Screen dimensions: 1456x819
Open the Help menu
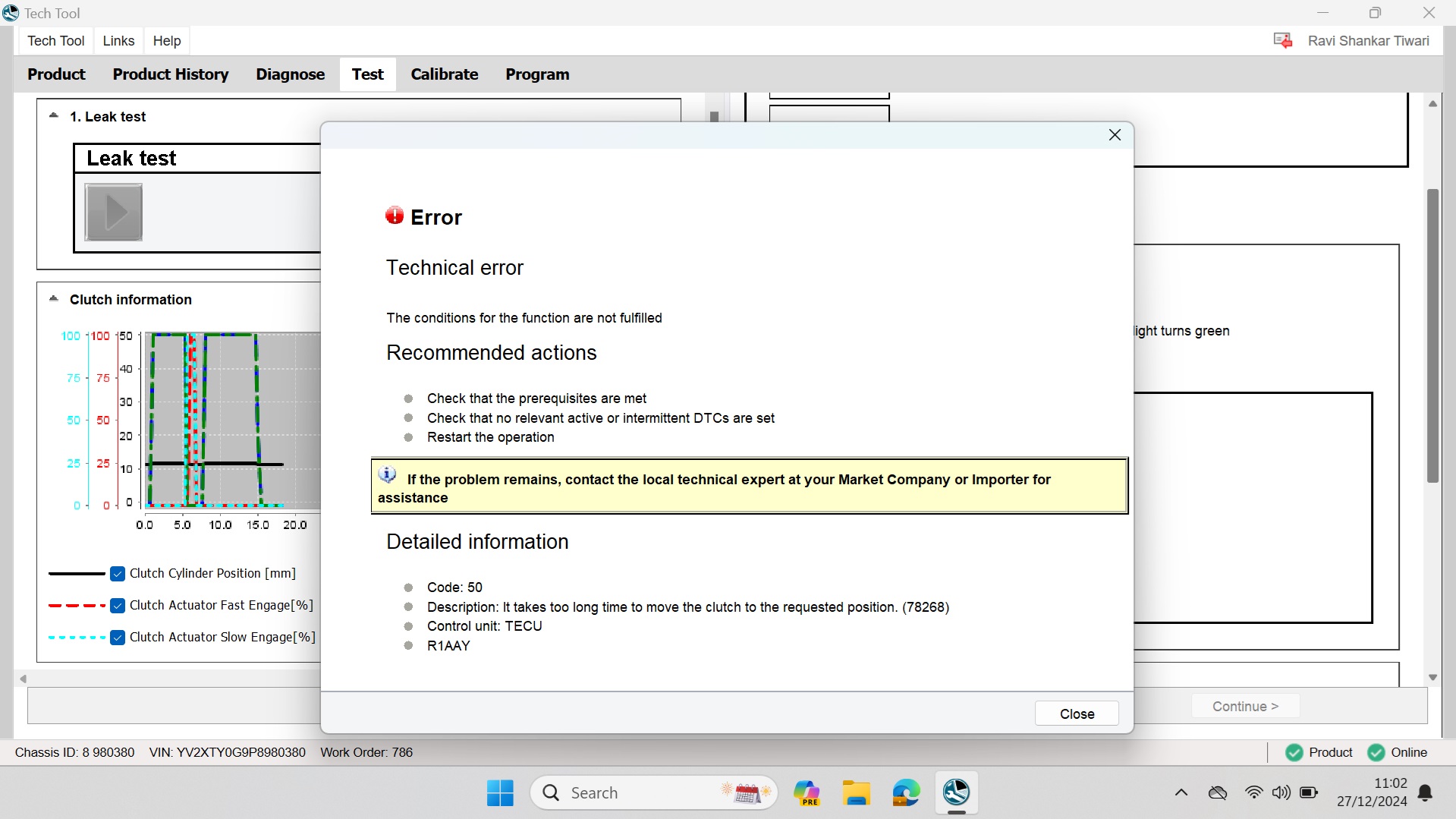(167, 41)
